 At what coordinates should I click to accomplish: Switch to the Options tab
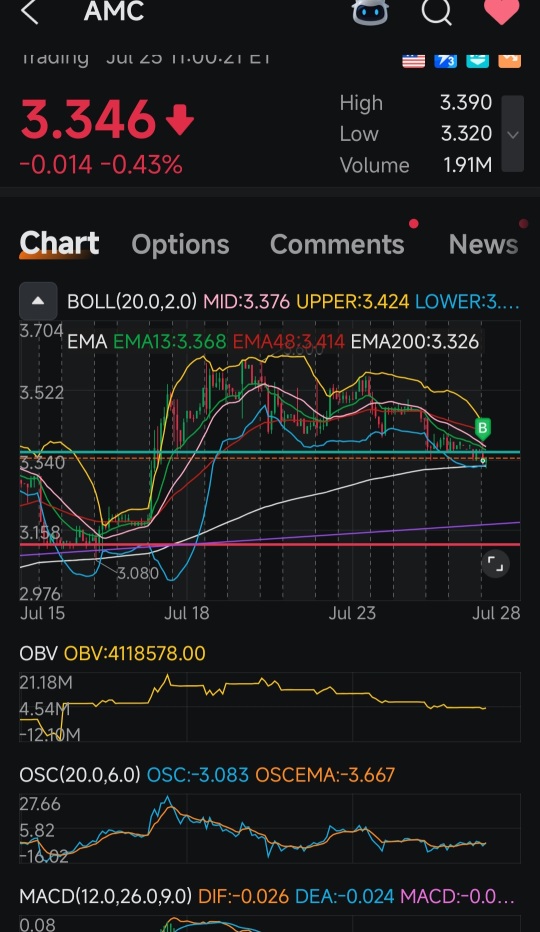180,244
